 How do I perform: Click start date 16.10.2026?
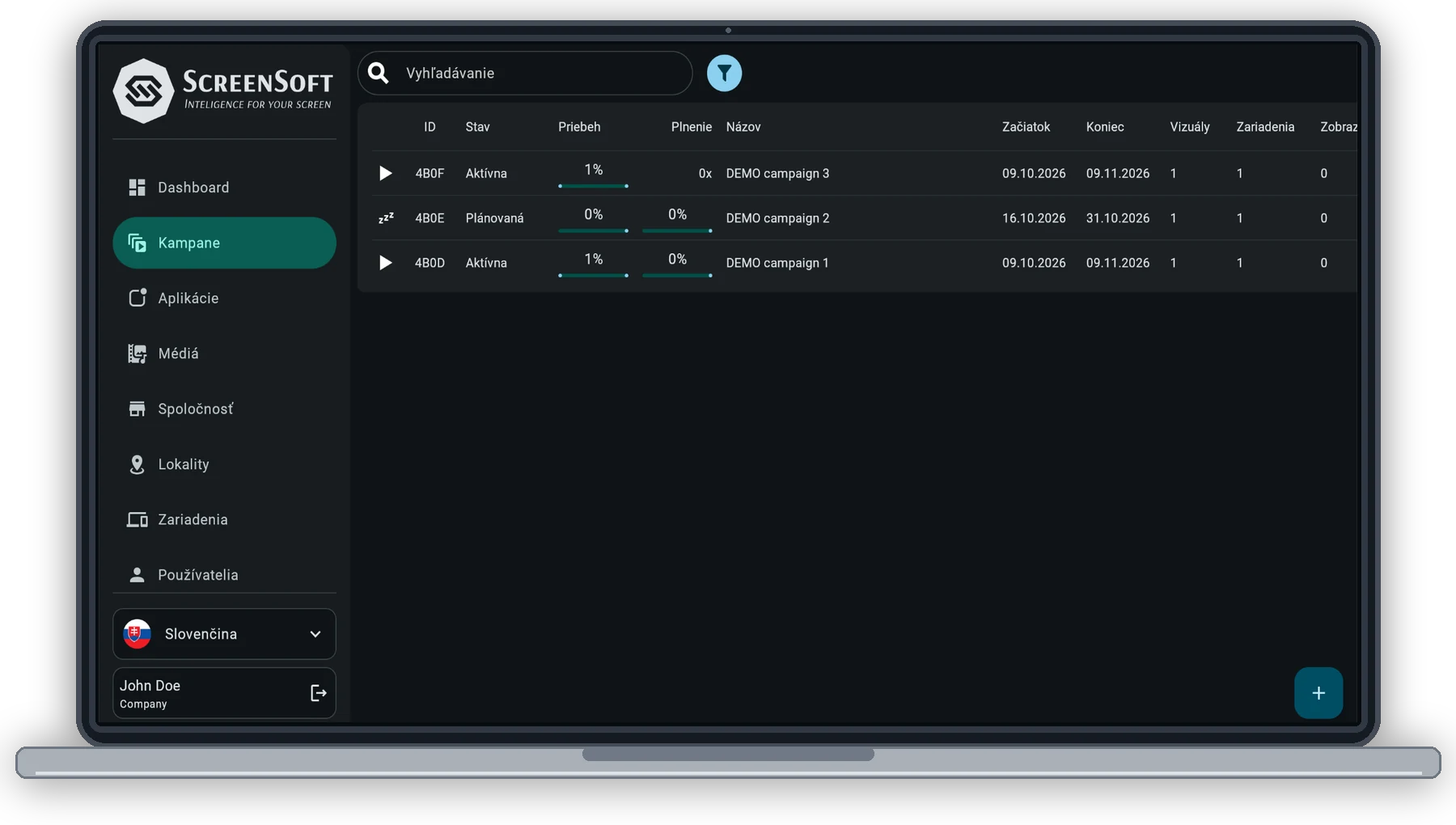coord(1034,218)
